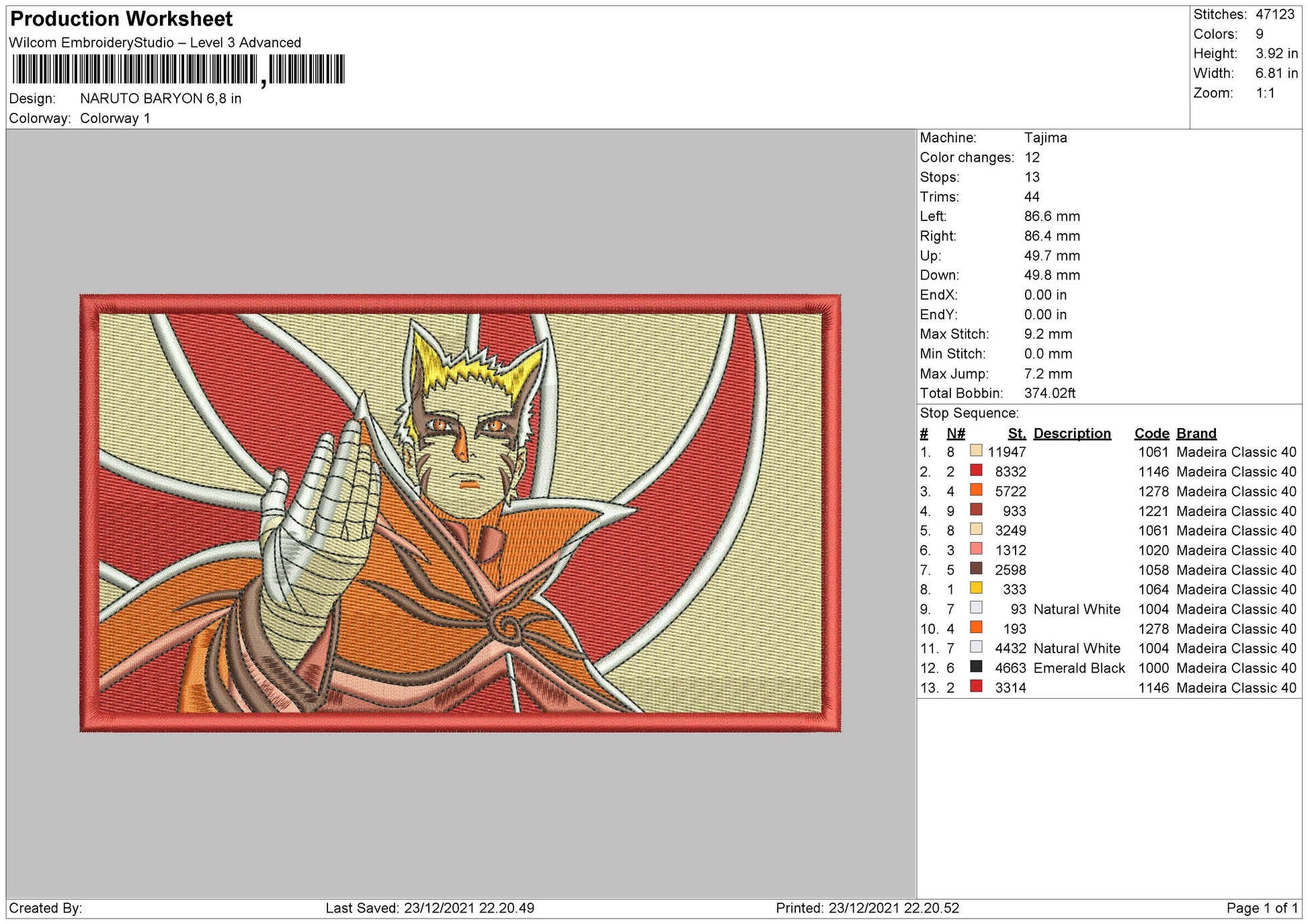Select the pink swatch in stop 6
Image resolution: width=1308 pixels, height=924 pixels.
pos(976,549)
